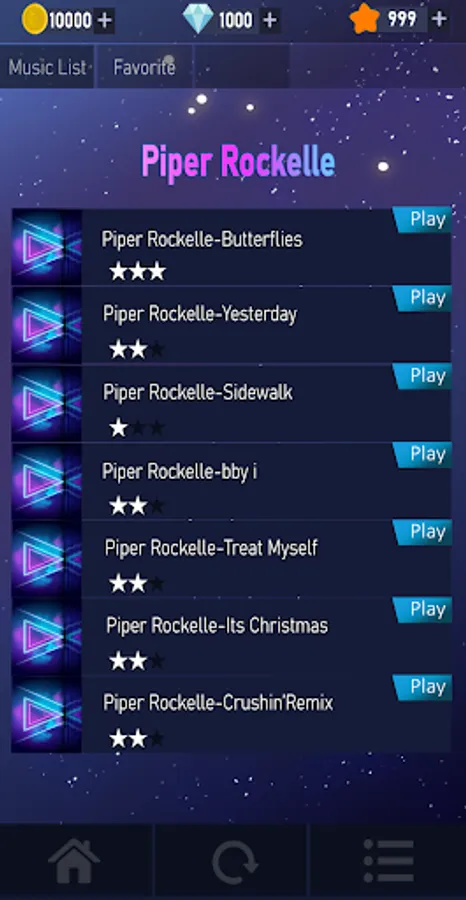Switch to the Favorite tab

tap(144, 67)
